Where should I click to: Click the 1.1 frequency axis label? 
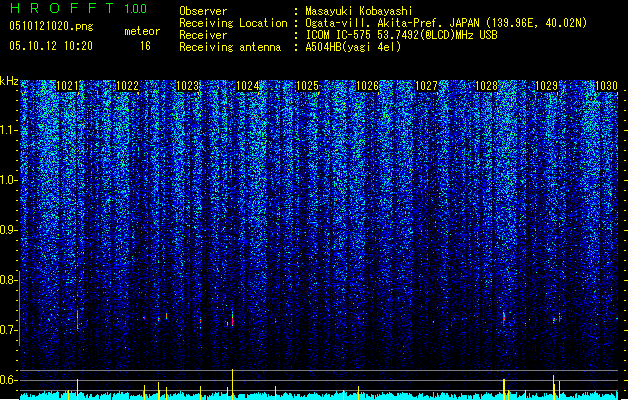(x=8, y=130)
